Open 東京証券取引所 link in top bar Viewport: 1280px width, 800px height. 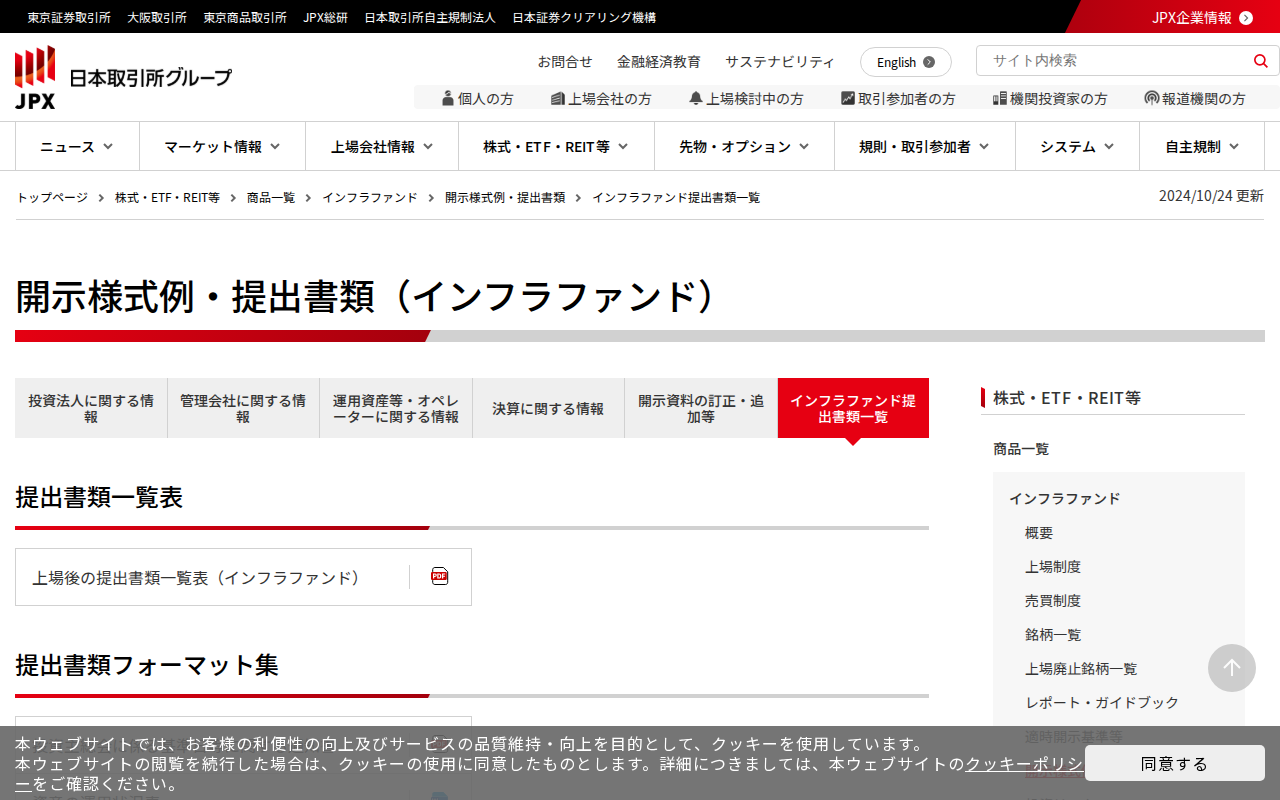pyautogui.click(x=69, y=17)
